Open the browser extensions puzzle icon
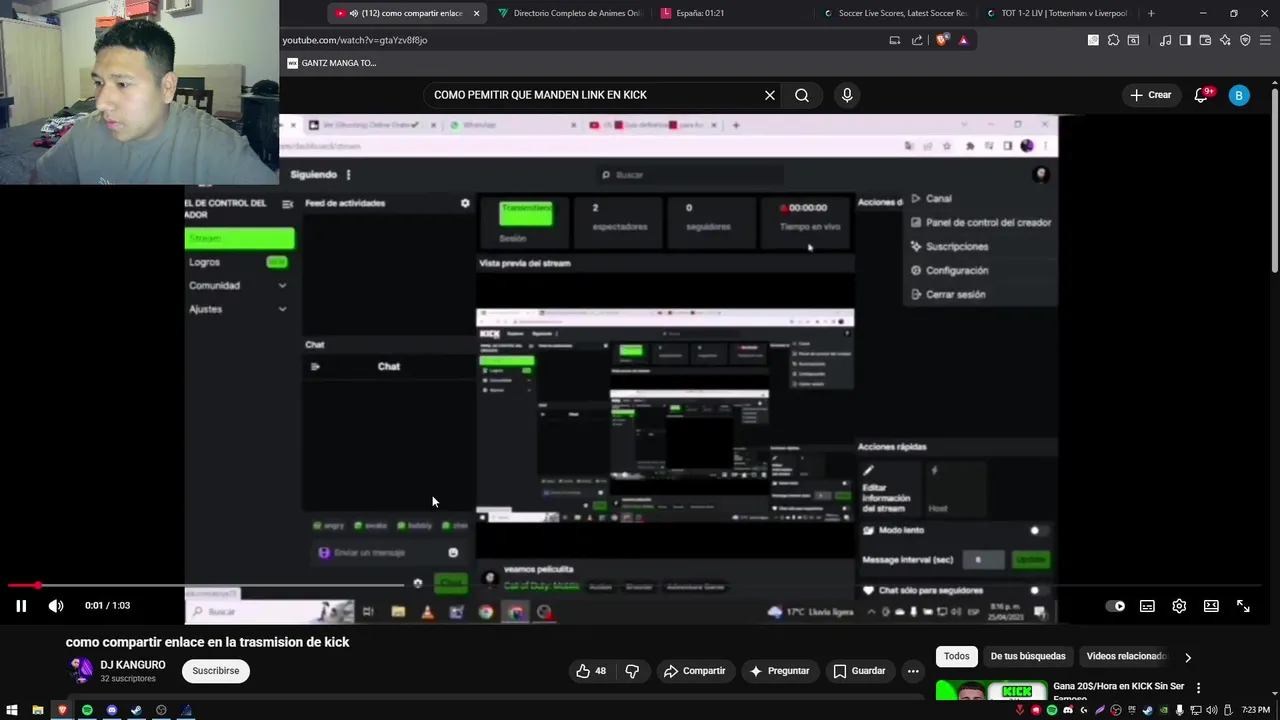 point(1113,40)
